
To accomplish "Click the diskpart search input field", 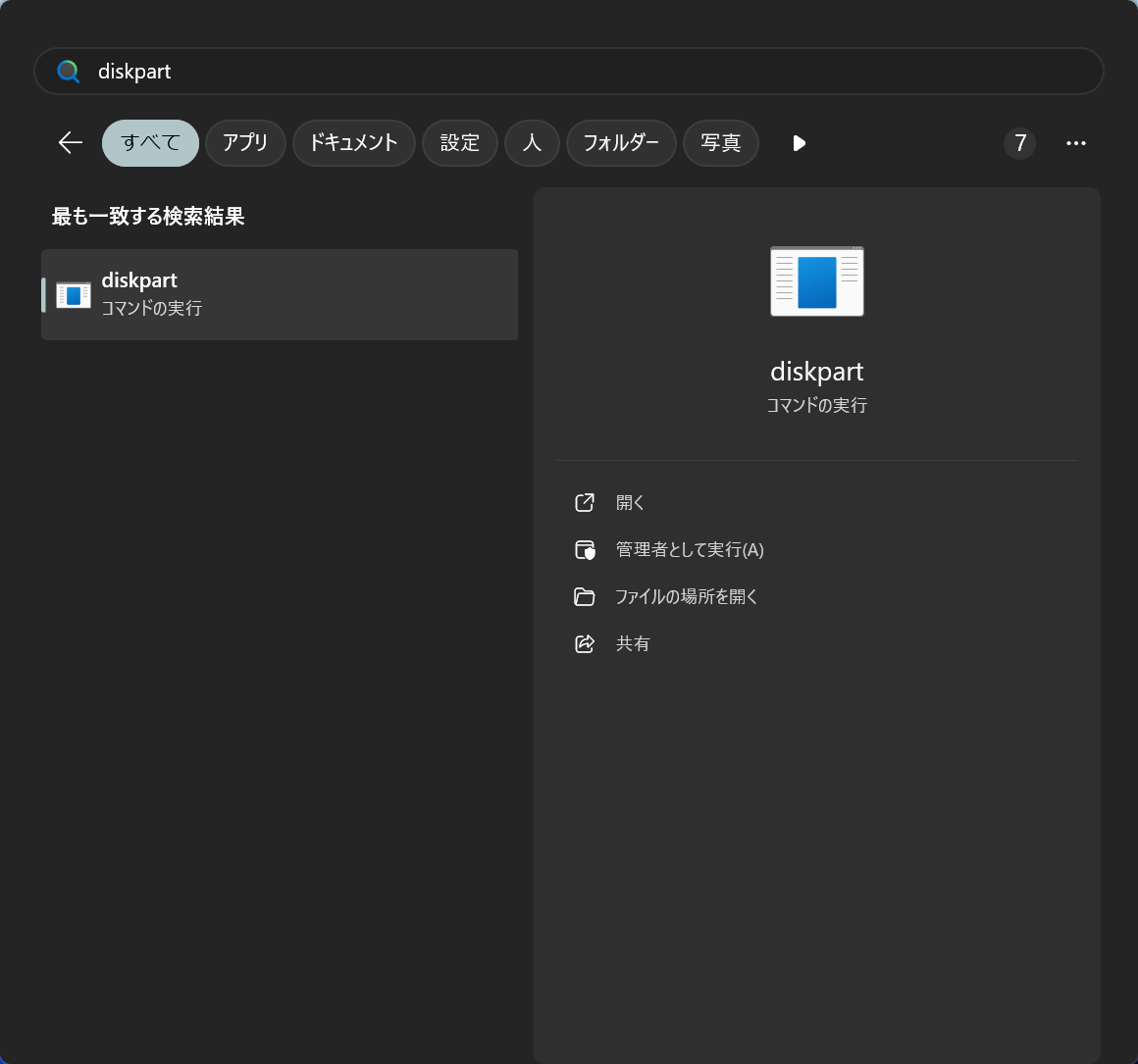I will [x=568, y=71].
